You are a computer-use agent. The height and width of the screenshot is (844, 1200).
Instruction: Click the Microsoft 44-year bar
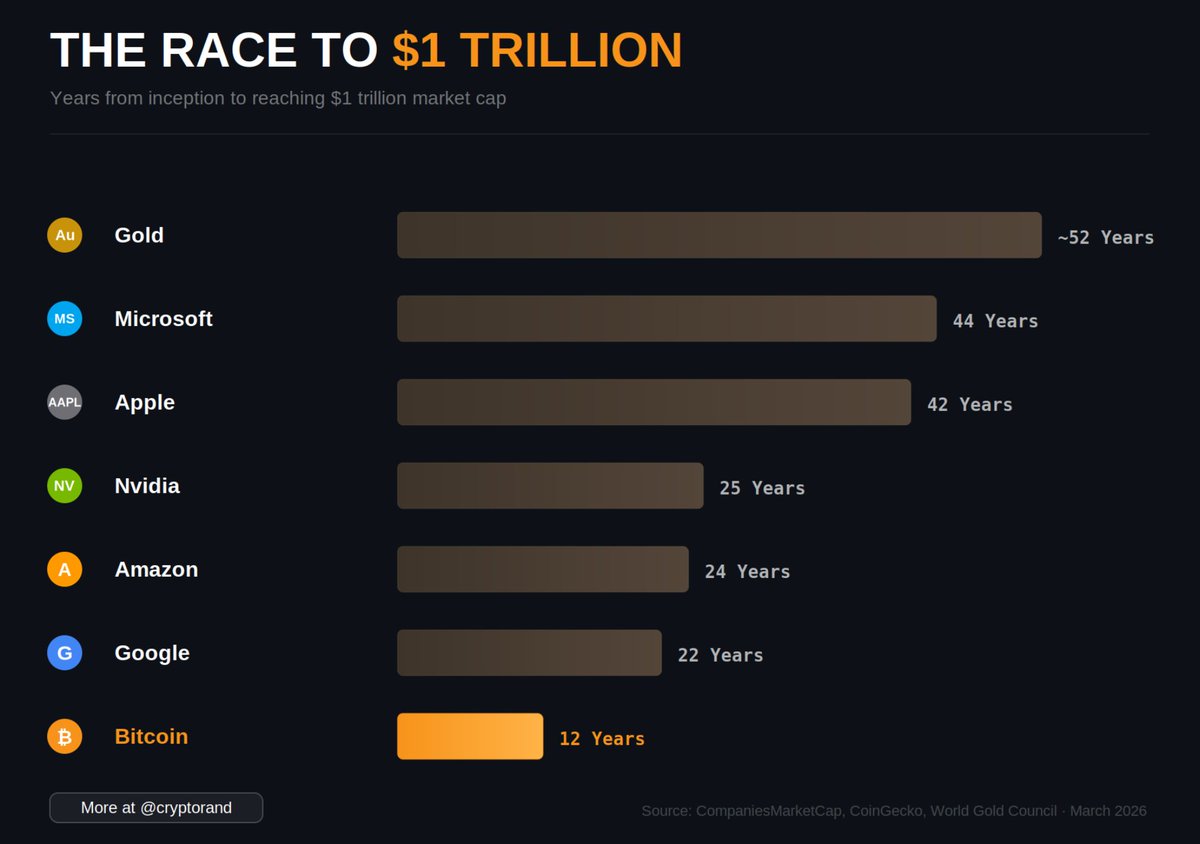click(x=667, y=319)
